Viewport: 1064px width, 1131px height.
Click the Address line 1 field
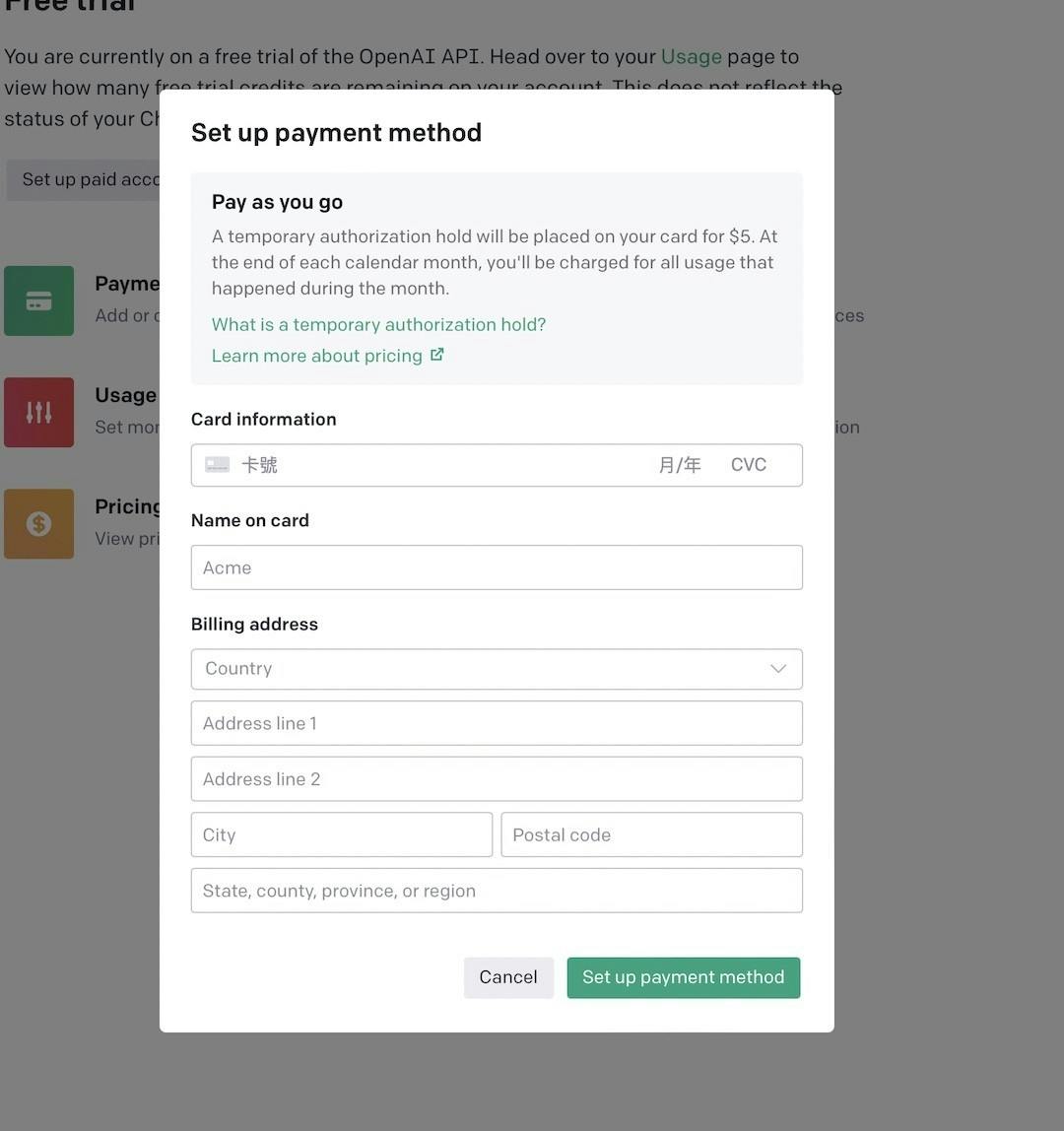click(497, 723)
